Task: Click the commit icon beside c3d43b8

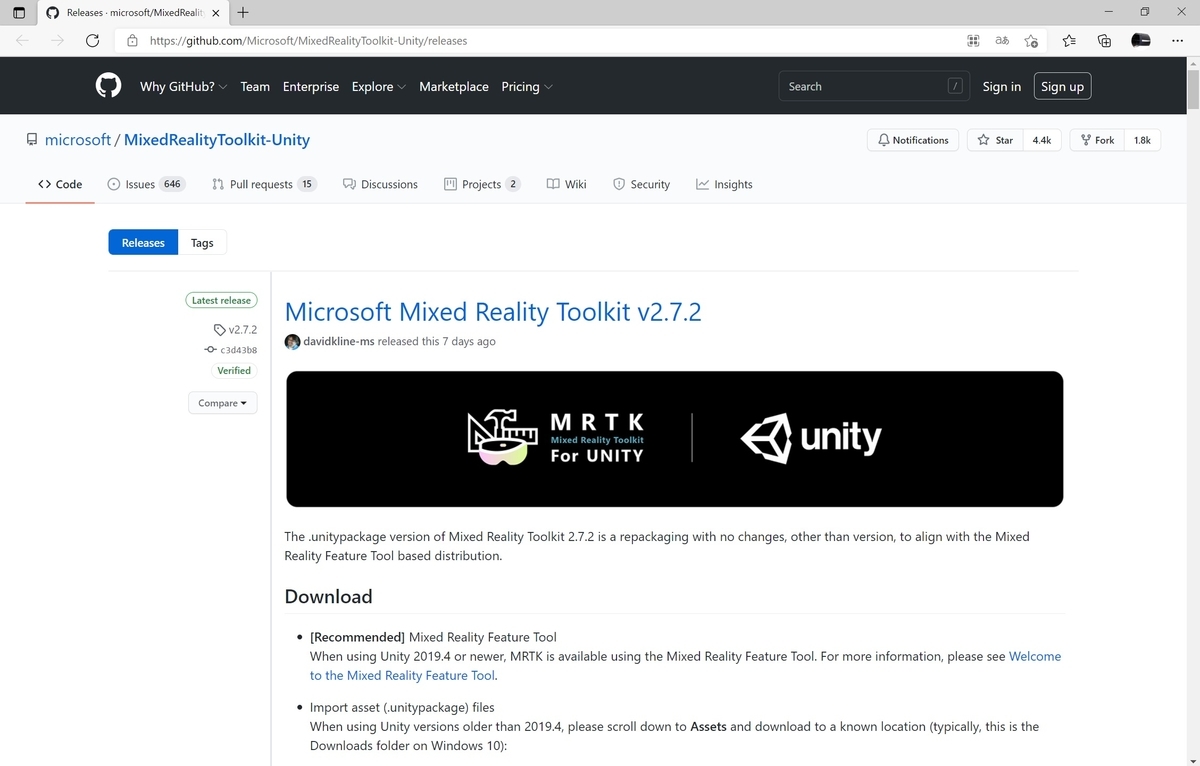Action: click(x=210, y=350)
